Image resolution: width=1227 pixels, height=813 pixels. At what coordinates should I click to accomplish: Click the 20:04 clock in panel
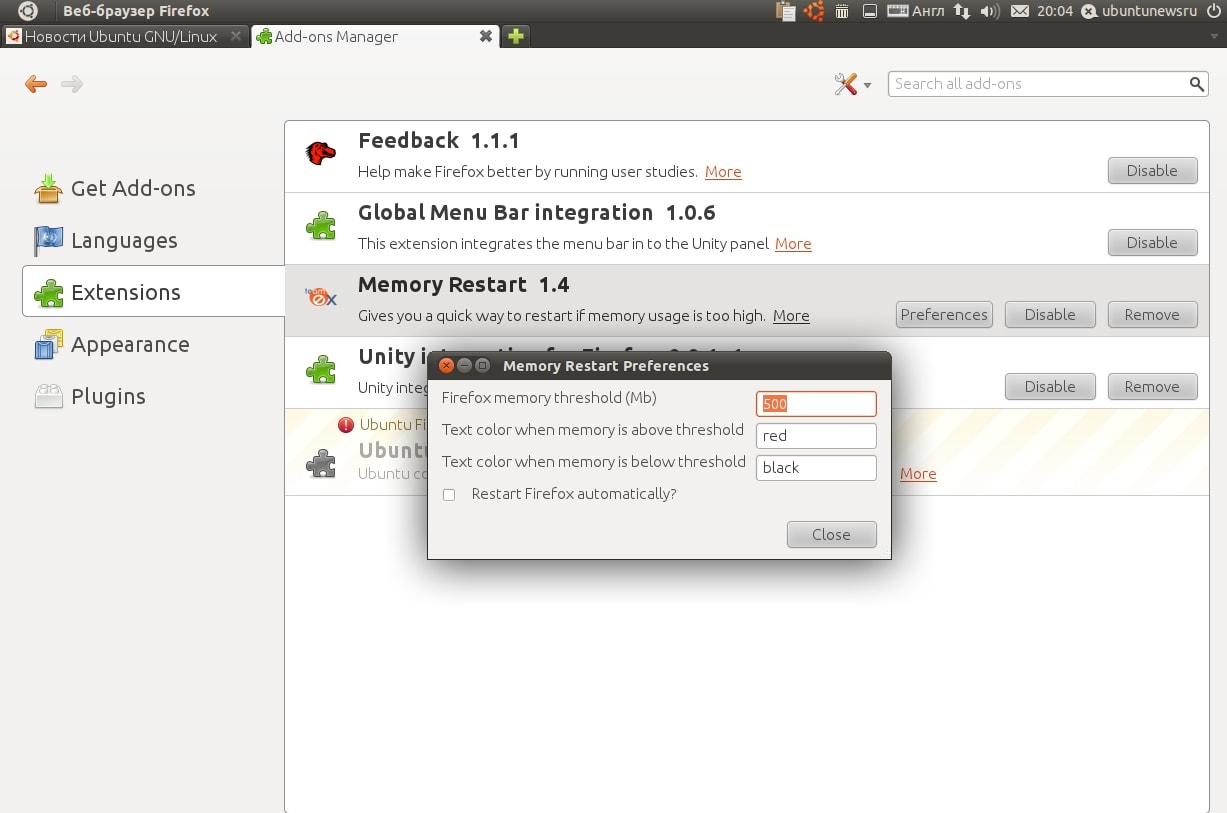pyautogui.click(x=1055, y=11)
